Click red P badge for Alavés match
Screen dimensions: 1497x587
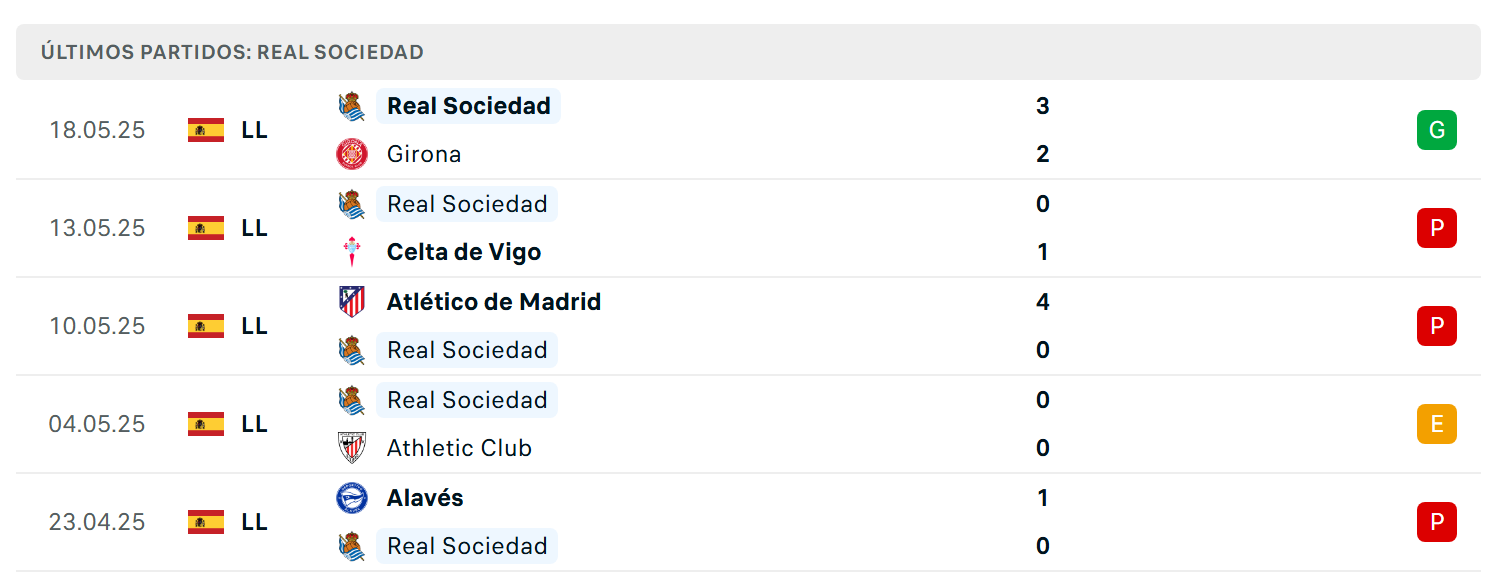click(1437, 522)
